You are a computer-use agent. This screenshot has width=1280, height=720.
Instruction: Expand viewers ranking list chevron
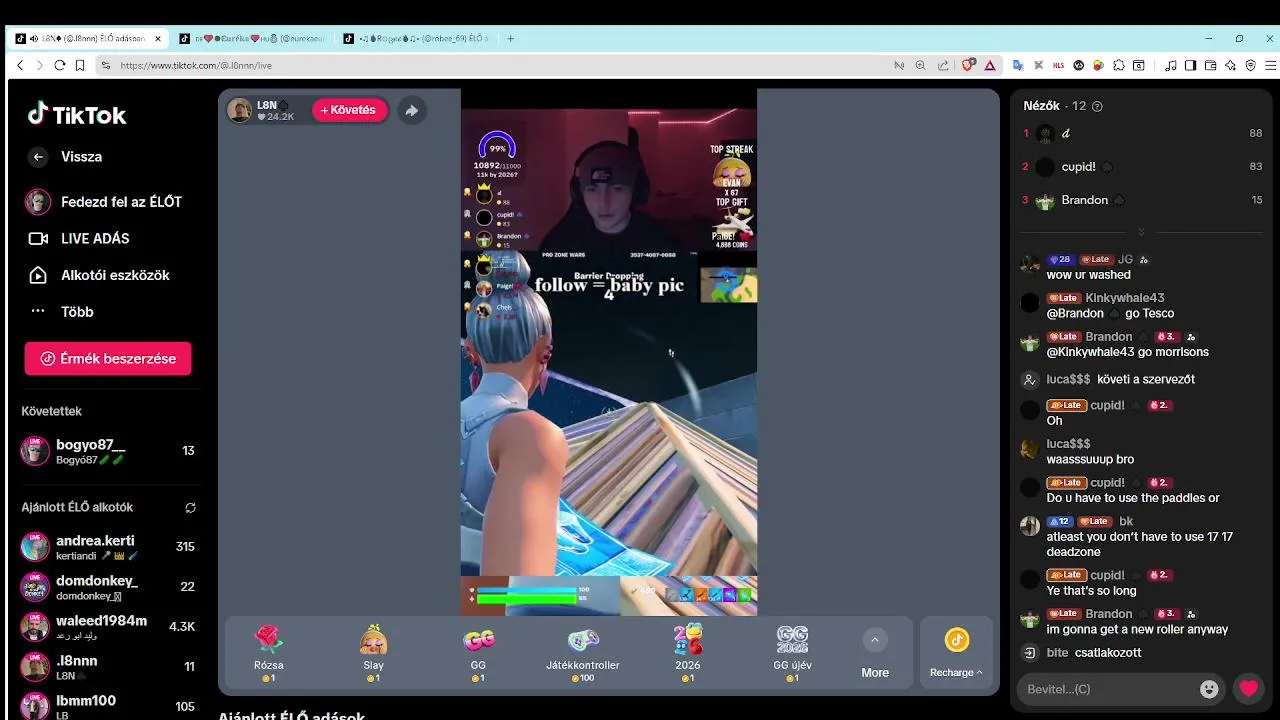click(1141, 232)
